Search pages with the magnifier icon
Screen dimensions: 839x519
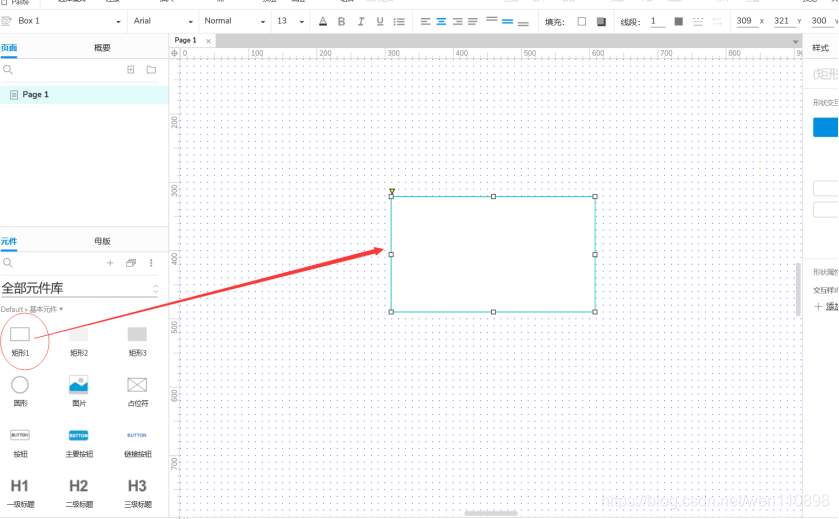click(7, 70)
